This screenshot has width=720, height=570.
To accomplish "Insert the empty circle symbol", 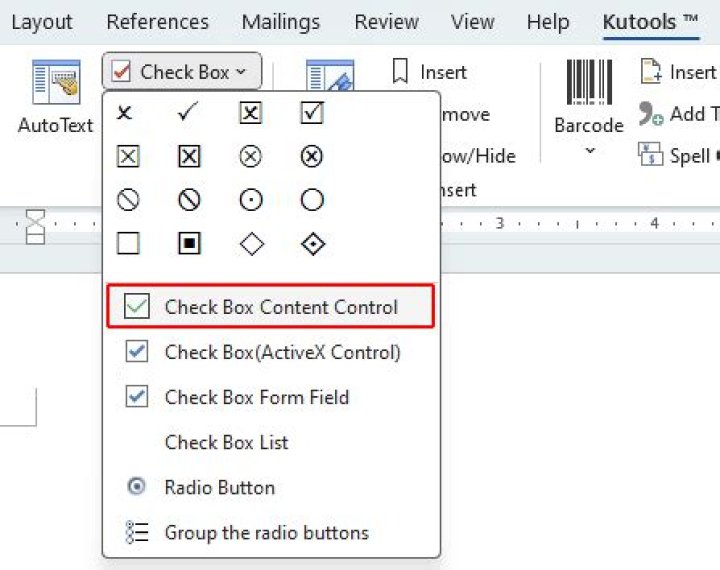I will [312, 200].
